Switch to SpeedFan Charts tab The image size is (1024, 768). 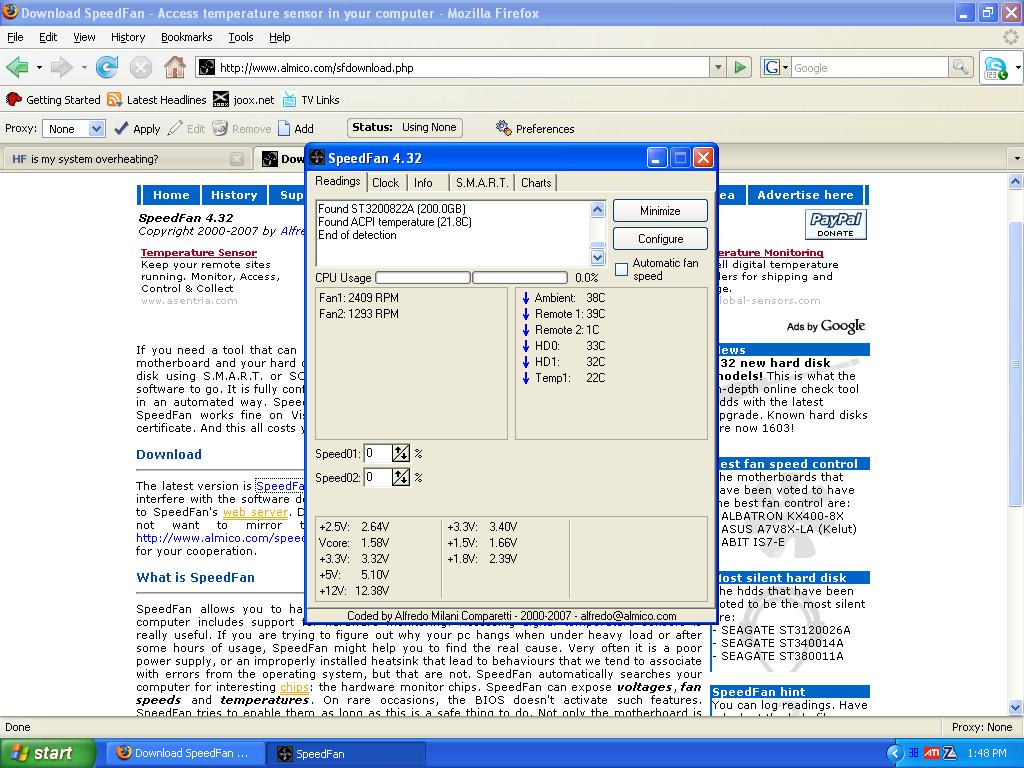(x=536, y=183)
